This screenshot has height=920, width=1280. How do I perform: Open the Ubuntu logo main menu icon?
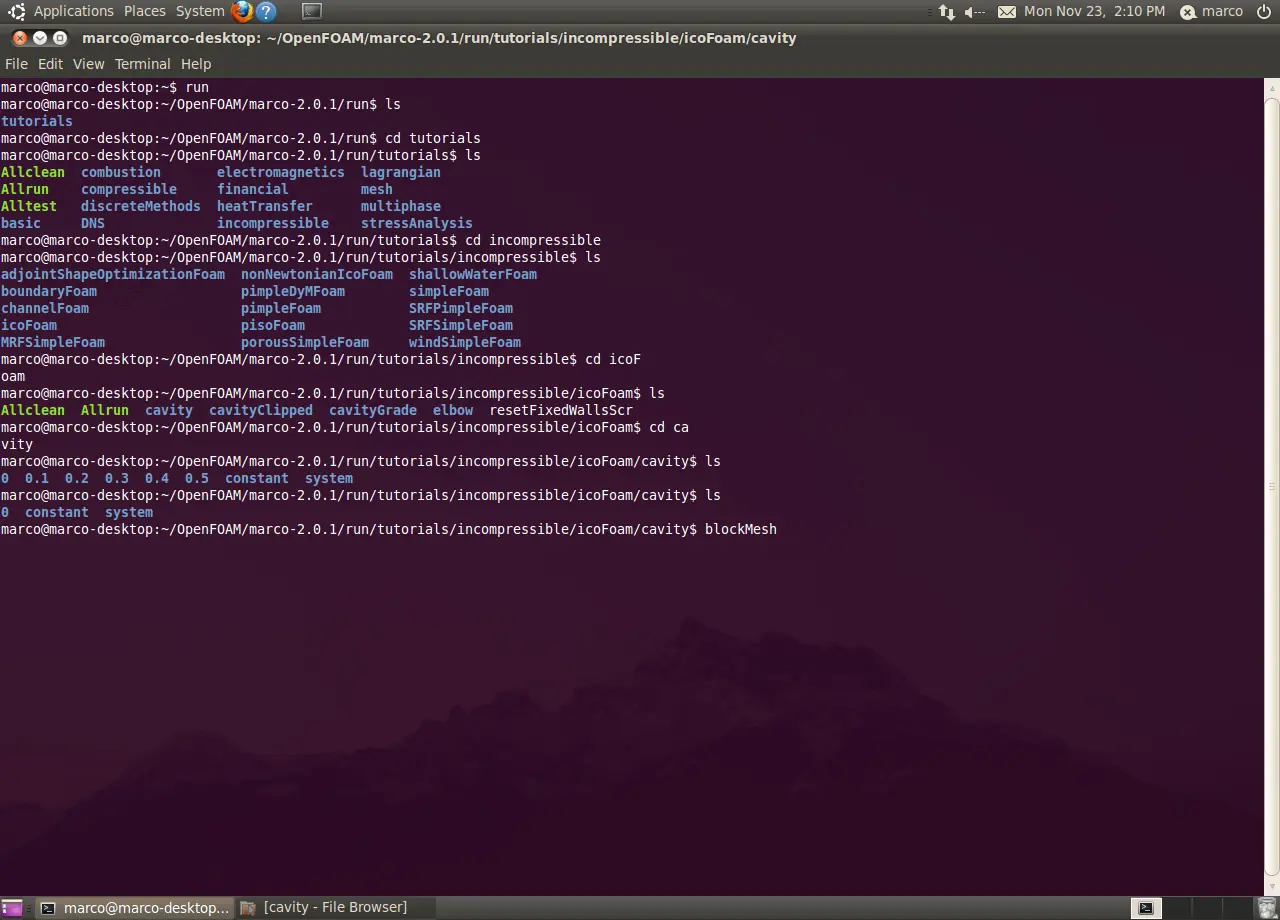click(x=16, y=11)
